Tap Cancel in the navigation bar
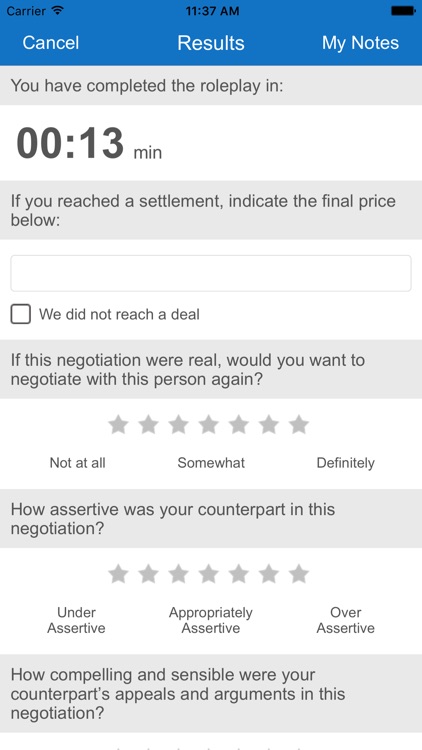Image resolution: width=422 pixels, height=750 pixels. pos(51,43)
